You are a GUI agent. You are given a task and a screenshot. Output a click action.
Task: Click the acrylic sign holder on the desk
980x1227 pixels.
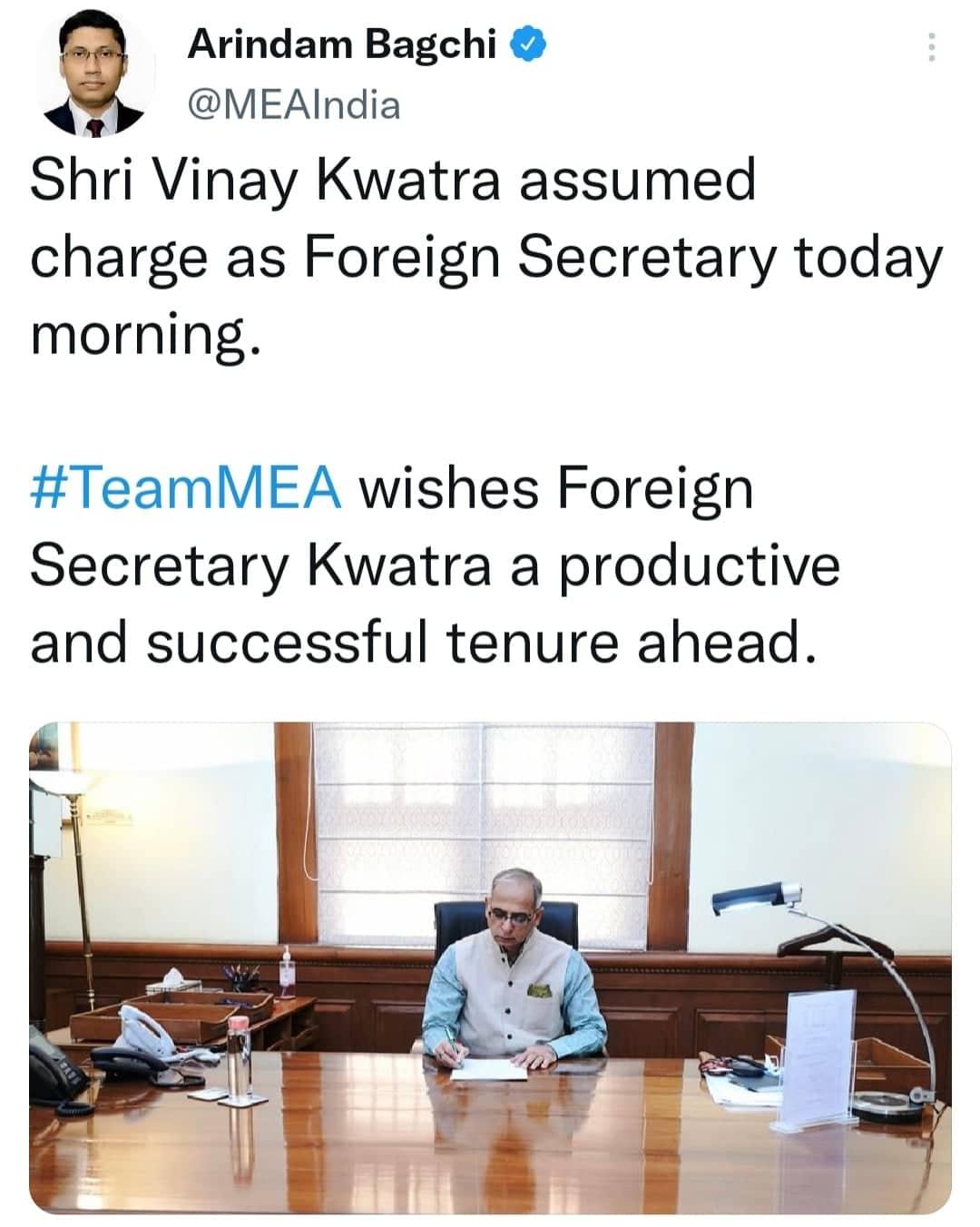click(x=819, y=1057)
